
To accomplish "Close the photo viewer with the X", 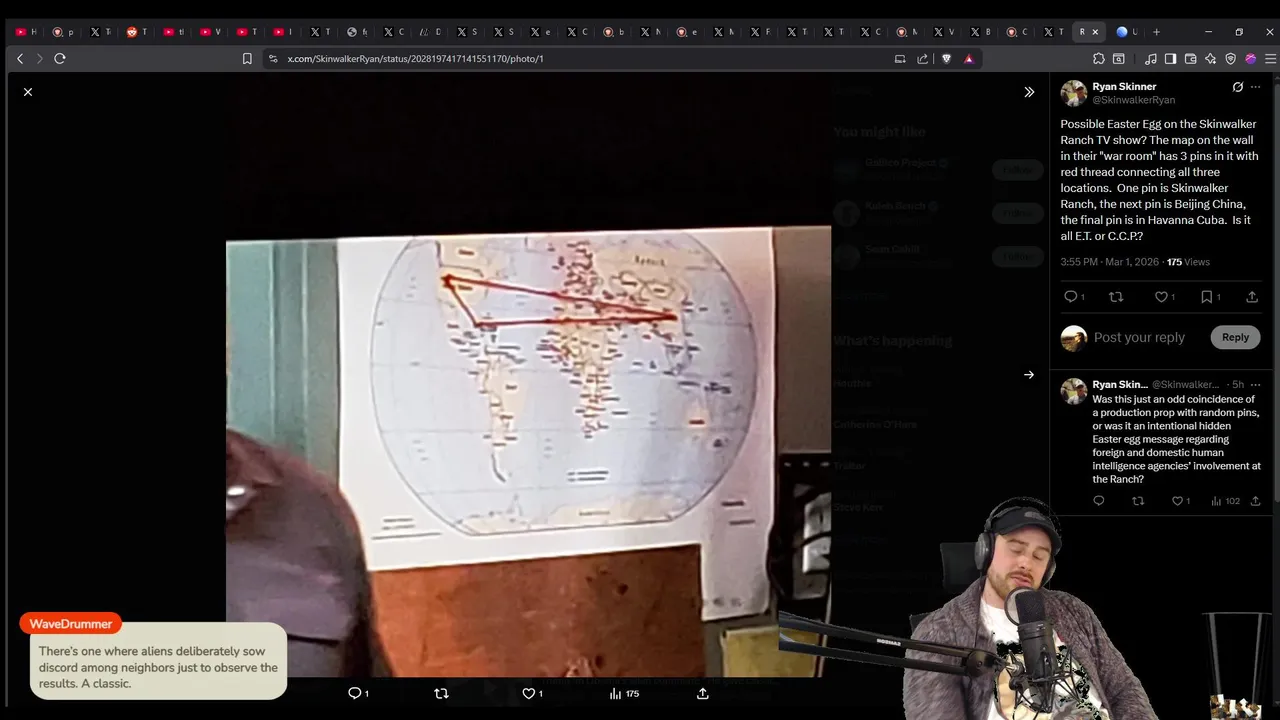I will 28,92.
